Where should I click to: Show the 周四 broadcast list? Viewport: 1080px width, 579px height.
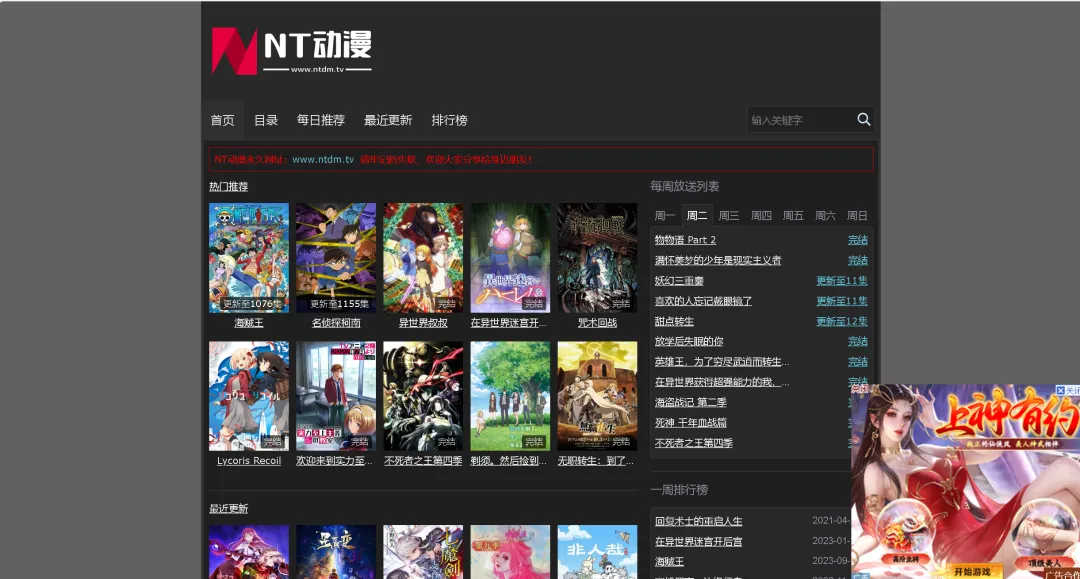click(761, 215)
